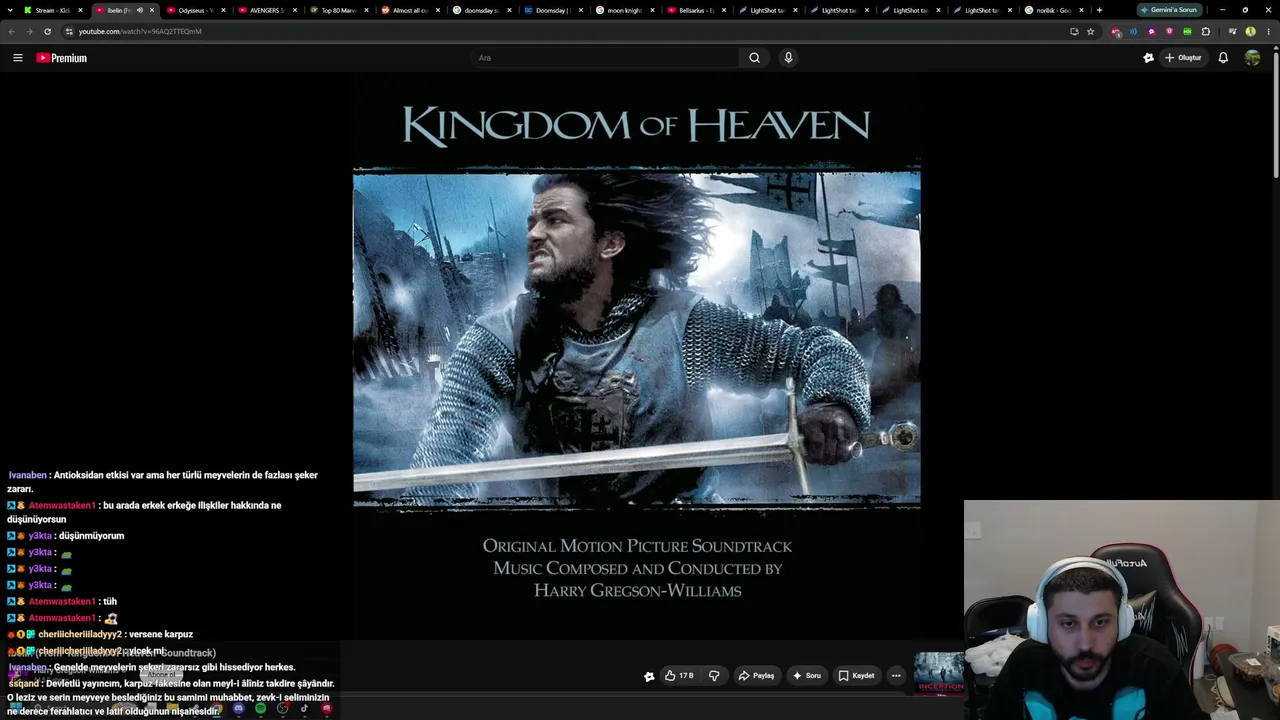Switch to the AVENGERS tab

(x=268, y=10)
